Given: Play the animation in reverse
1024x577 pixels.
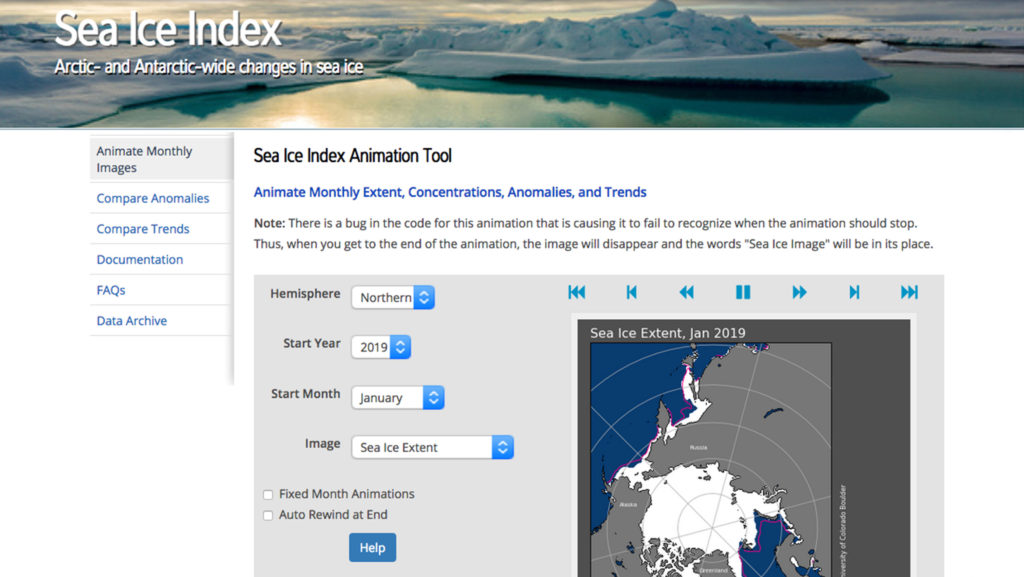Looking at the screenshot, I should click(686, 292).
